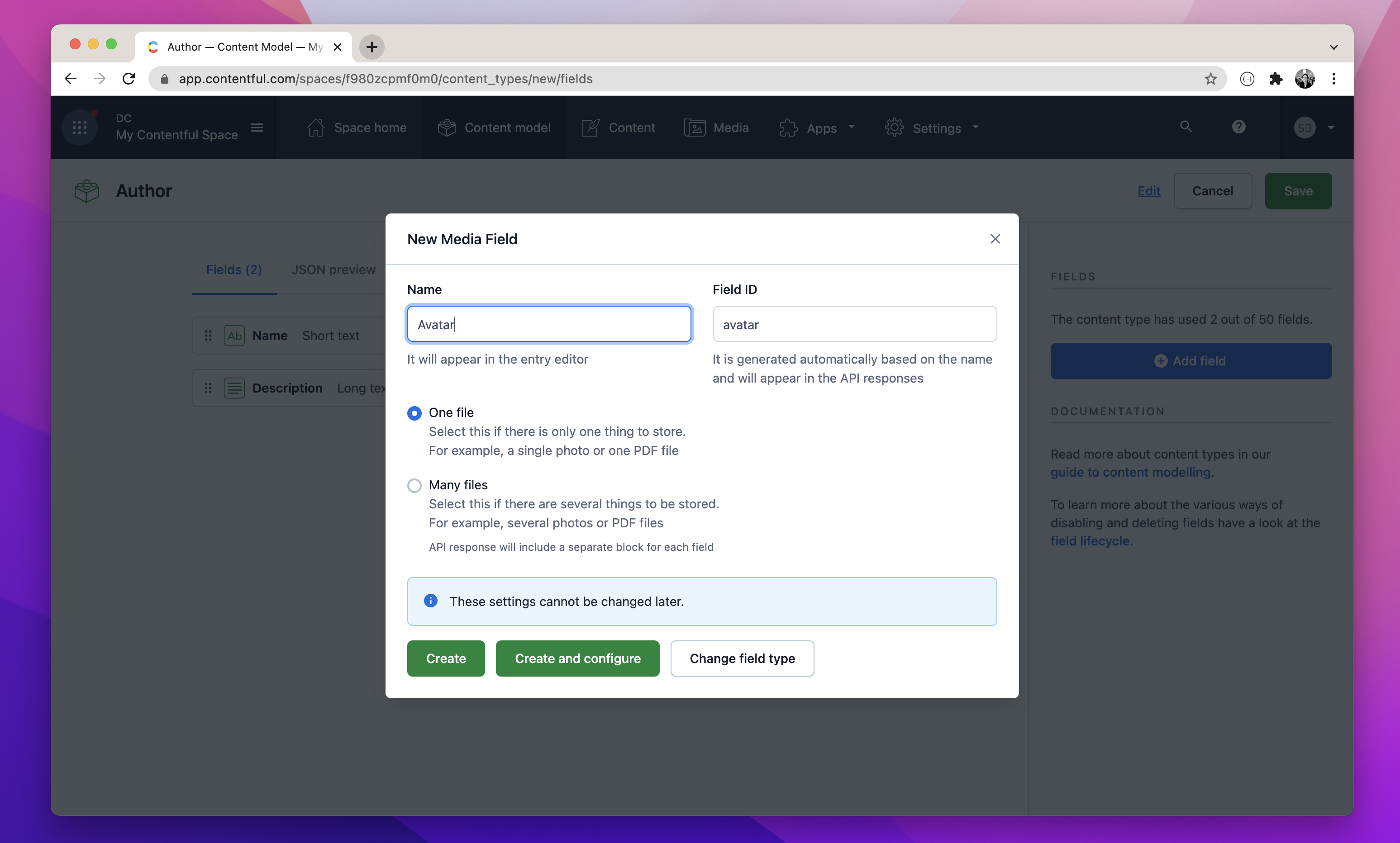Open a new browser tab
Viewport: 1400px width, 843px height.
[371, 47]
